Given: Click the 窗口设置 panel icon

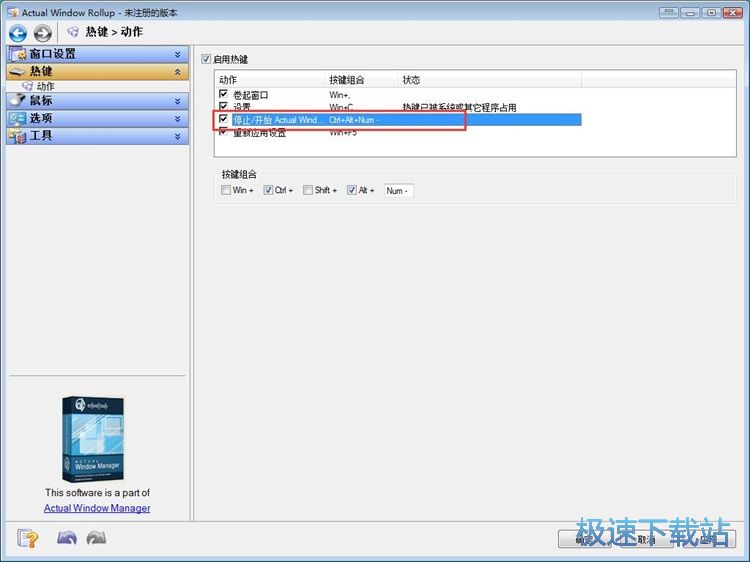Looking at the screenshot, I should [x=18, y=54].
